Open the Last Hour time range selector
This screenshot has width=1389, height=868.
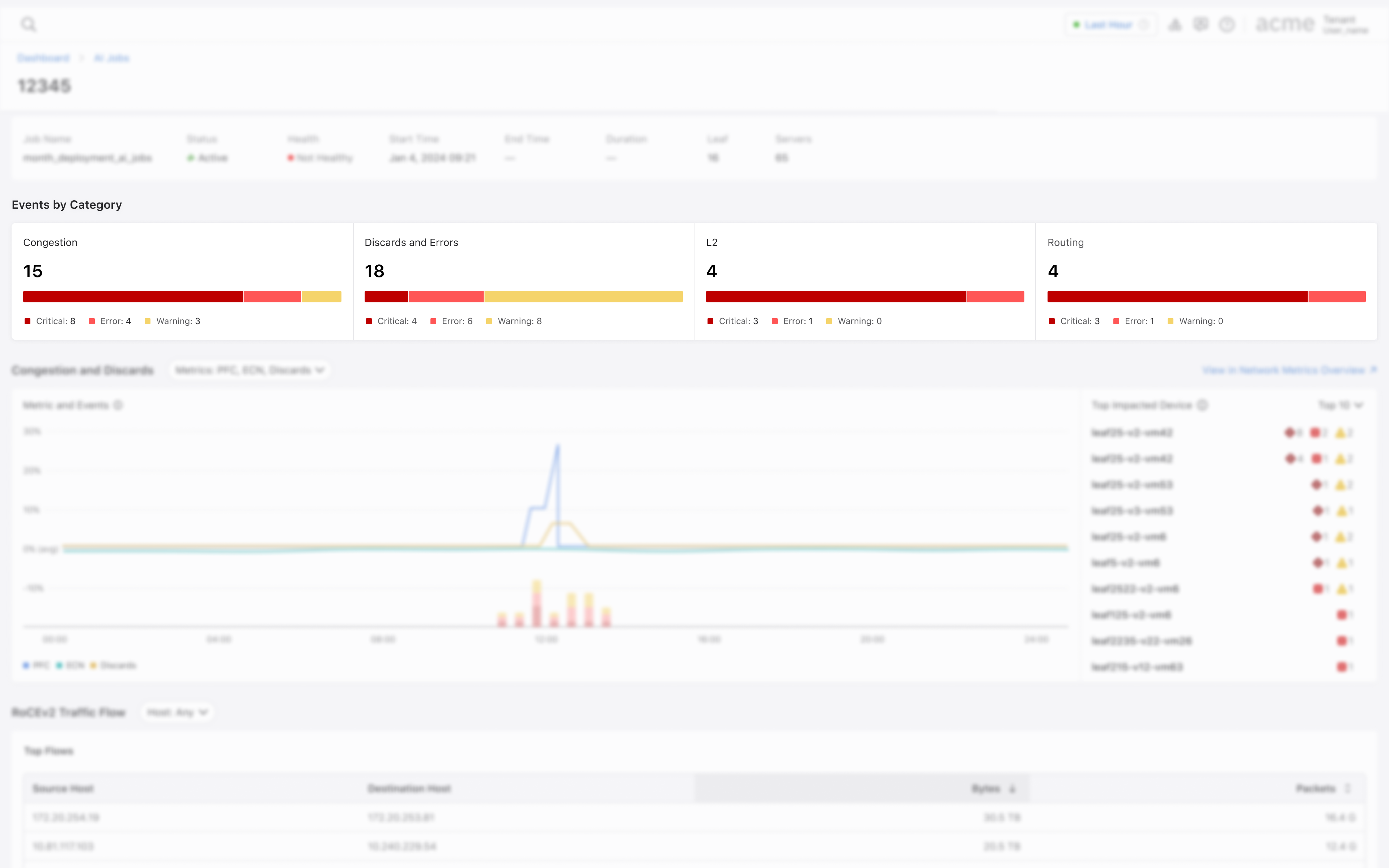click(1110, 25)
